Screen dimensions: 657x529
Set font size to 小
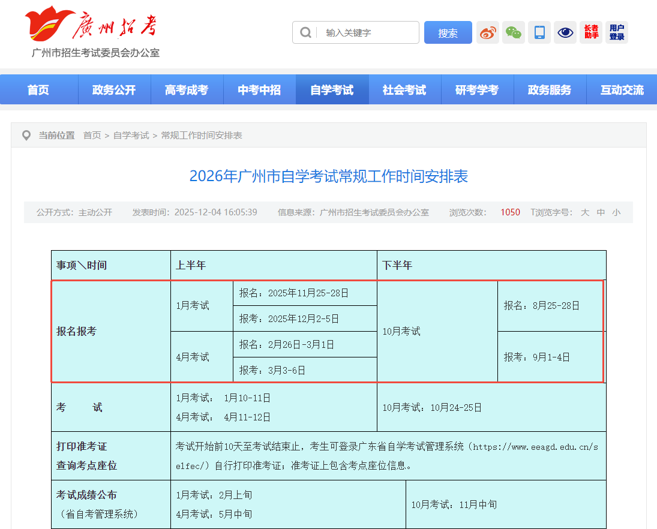(616, 212)
